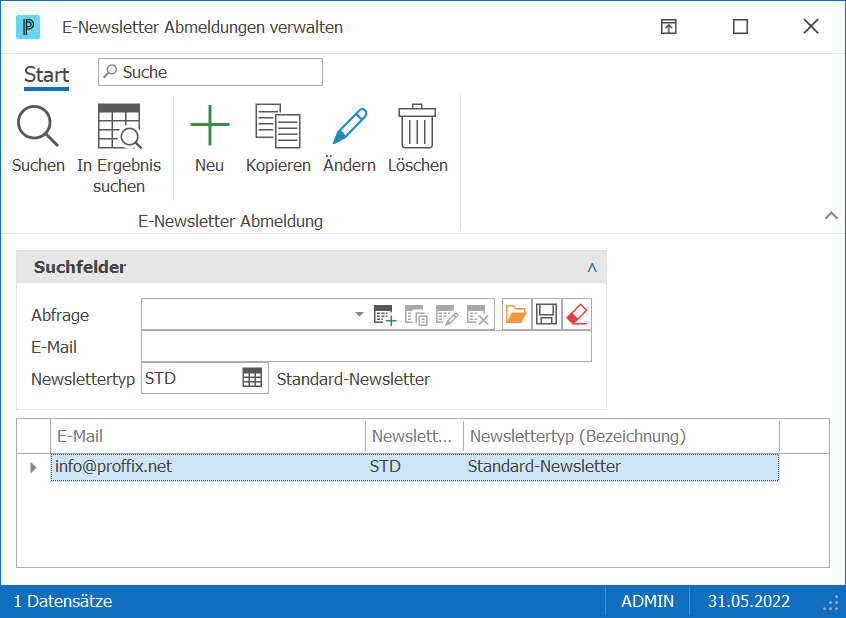
Task: Save query with the floppy disk icon
Action: pos(547,314)
